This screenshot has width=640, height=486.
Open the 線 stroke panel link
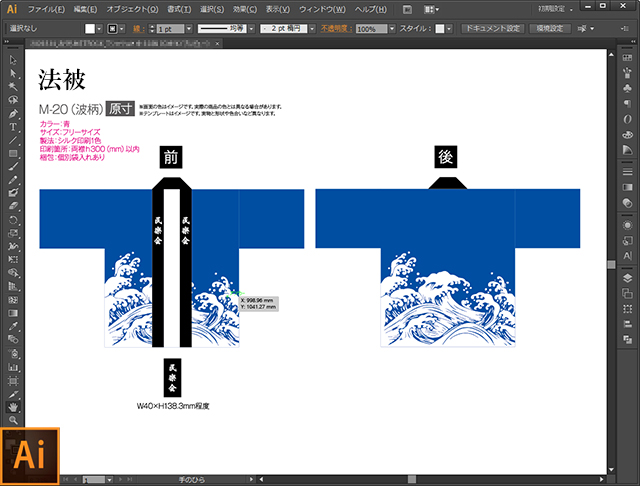(138, 29)
